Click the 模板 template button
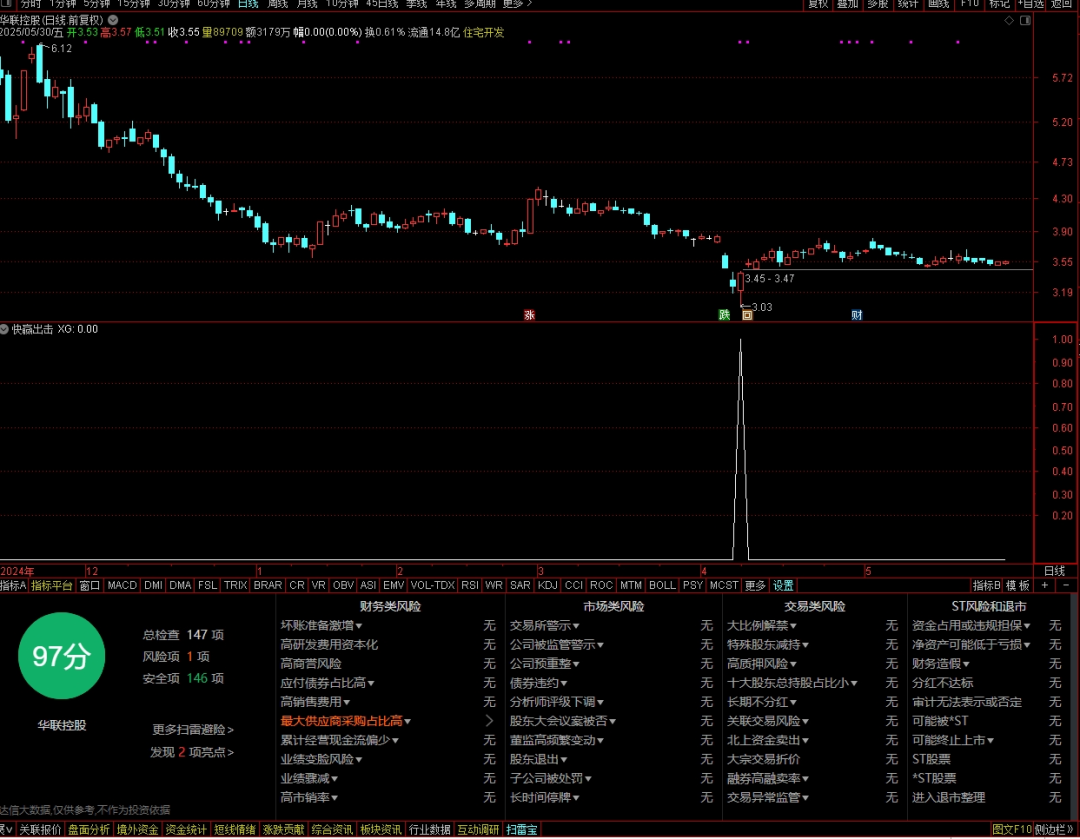The height and width of the screenshot is (839, 1080). 1017,585
